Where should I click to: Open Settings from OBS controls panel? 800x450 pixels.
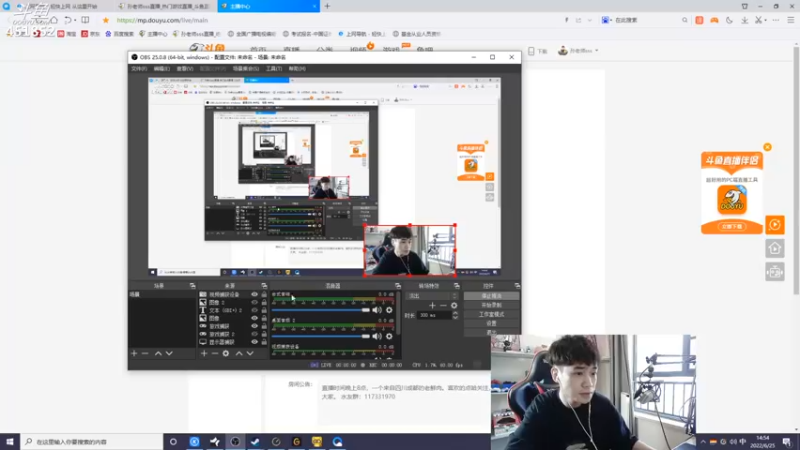click(491, 323)
